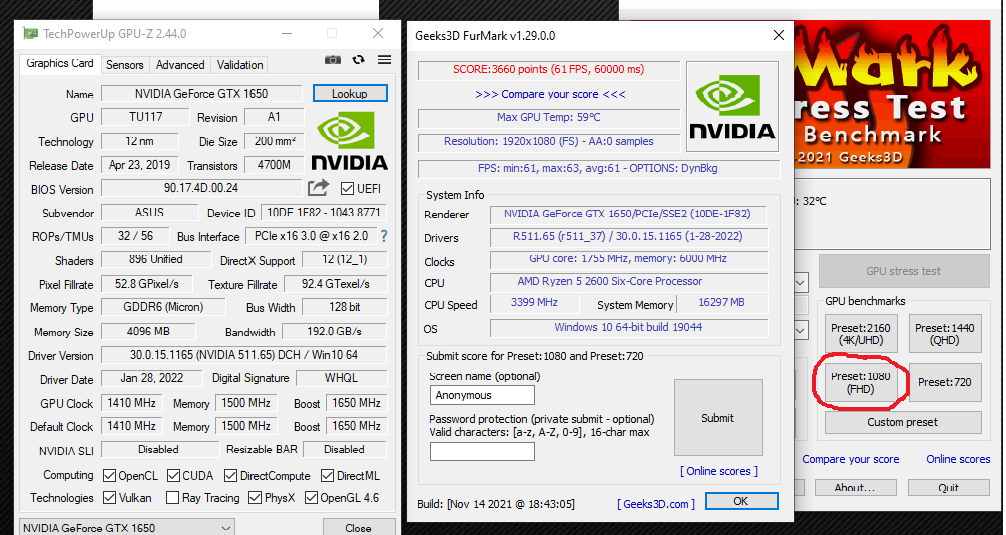Click the password protection input field
The image size is (1006, 535).
click(x=482, y=452)
